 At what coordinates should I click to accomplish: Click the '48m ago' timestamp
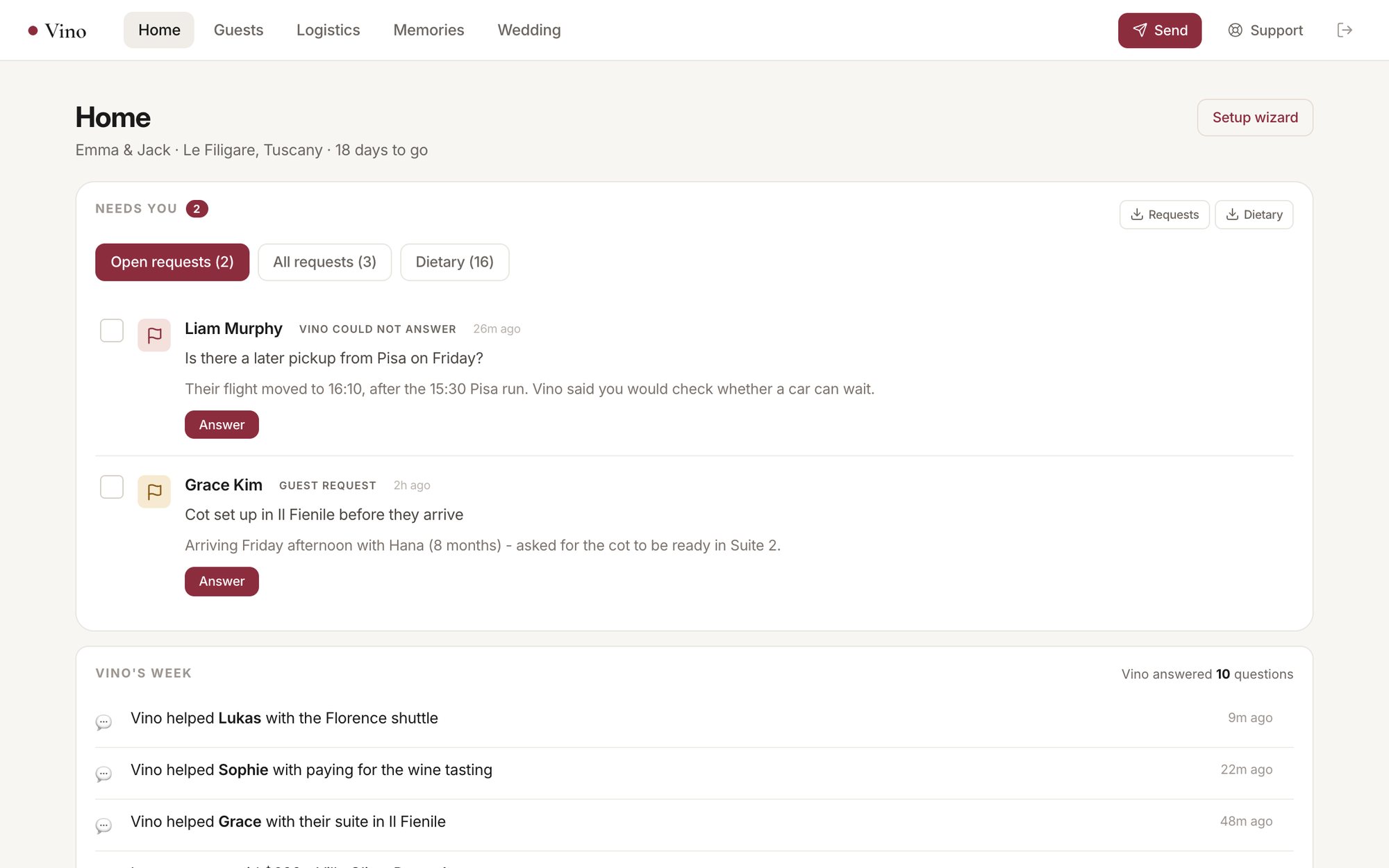coord(1247,821)
